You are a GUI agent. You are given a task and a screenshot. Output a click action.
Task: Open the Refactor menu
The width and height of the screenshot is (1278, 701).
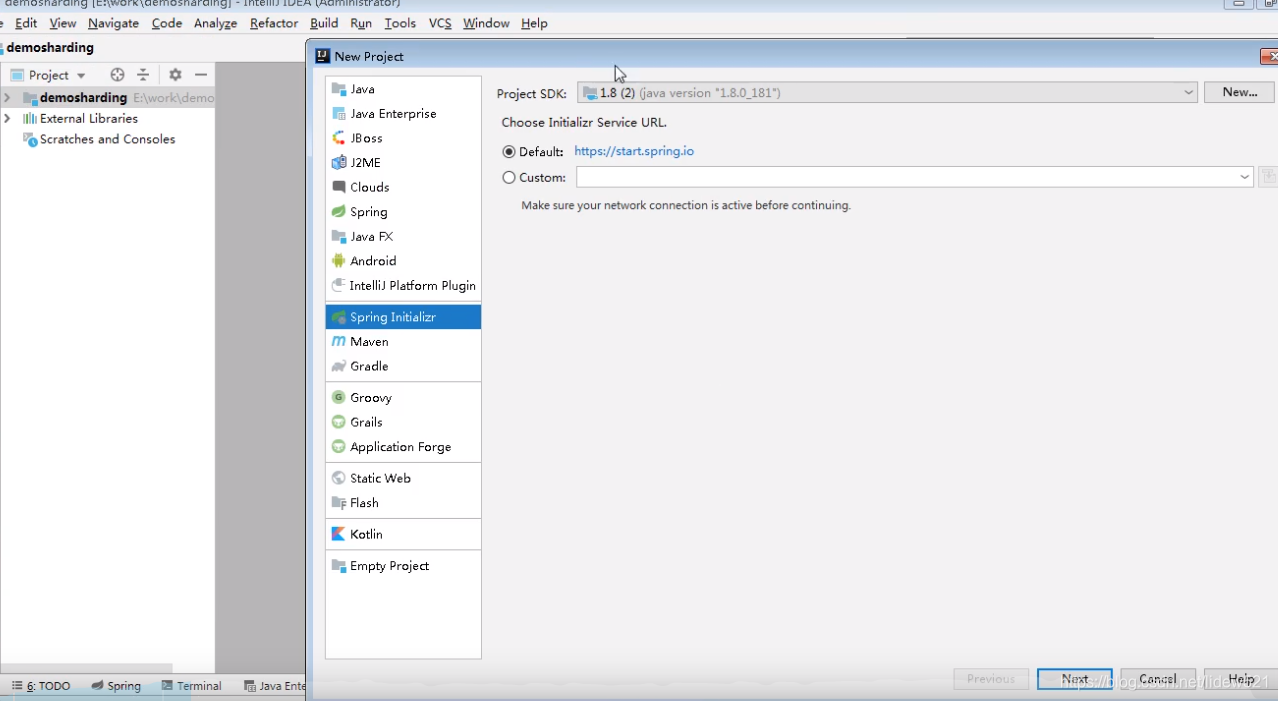(274, 23)
